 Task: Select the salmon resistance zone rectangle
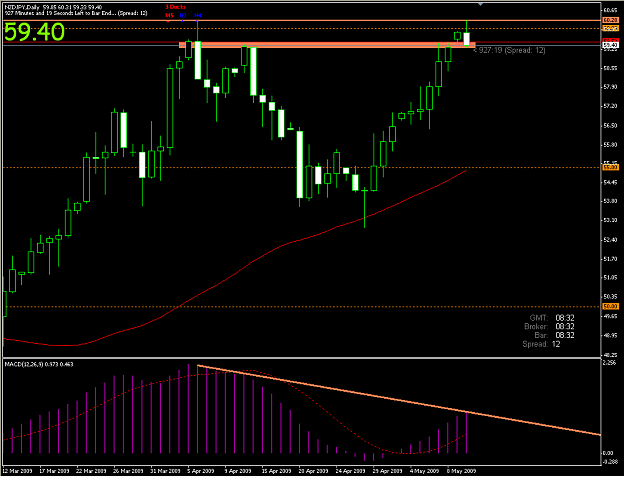pos(327,45)
